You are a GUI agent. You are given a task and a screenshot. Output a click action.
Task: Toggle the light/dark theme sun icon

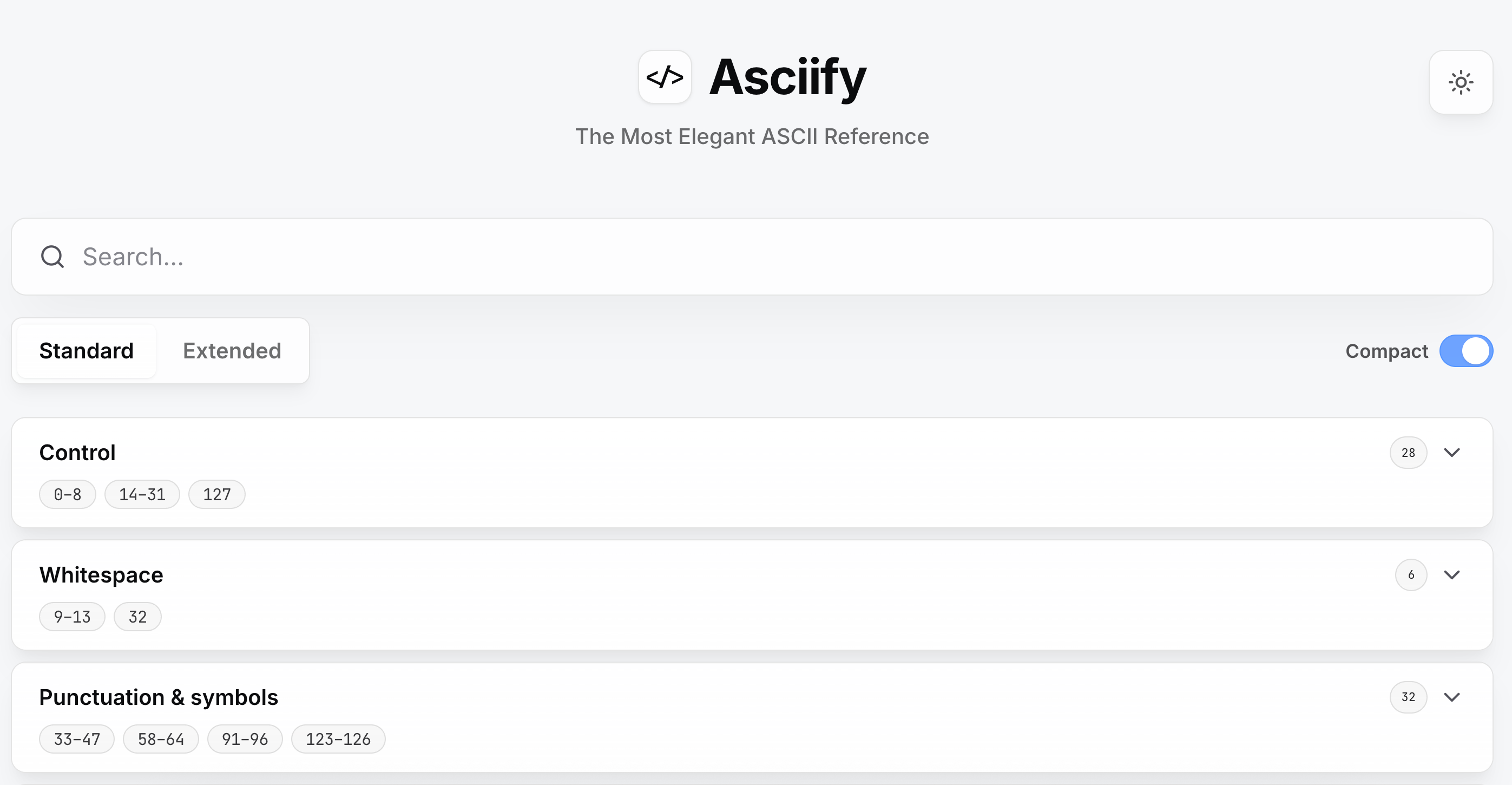tap(1461, 82)
